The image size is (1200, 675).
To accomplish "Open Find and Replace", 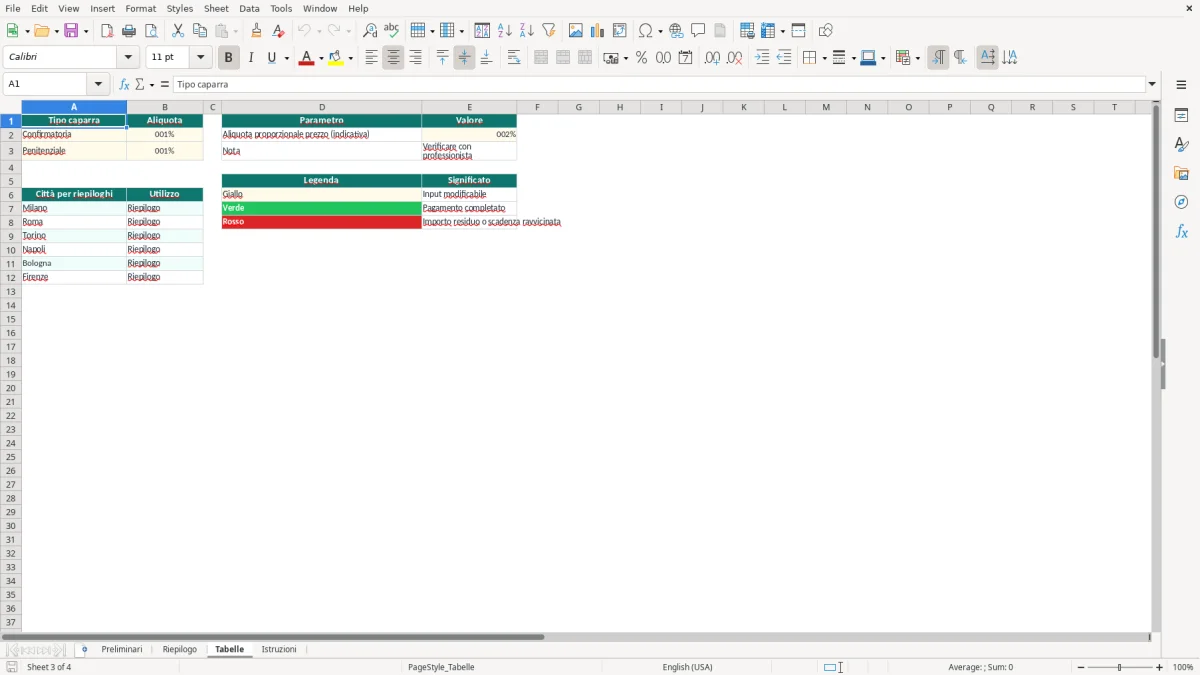I will pos(370,31).
